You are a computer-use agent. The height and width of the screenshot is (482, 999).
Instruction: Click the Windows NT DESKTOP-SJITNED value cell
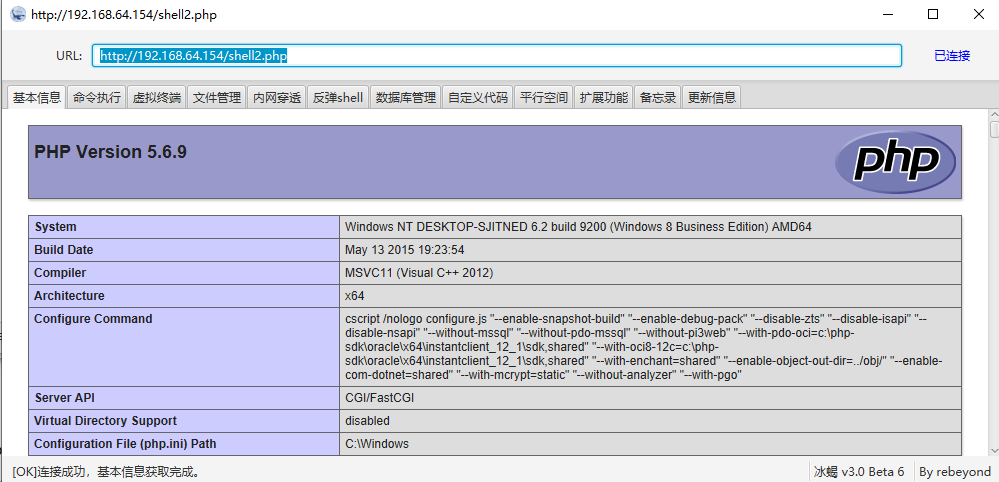(x=650, y=227)
